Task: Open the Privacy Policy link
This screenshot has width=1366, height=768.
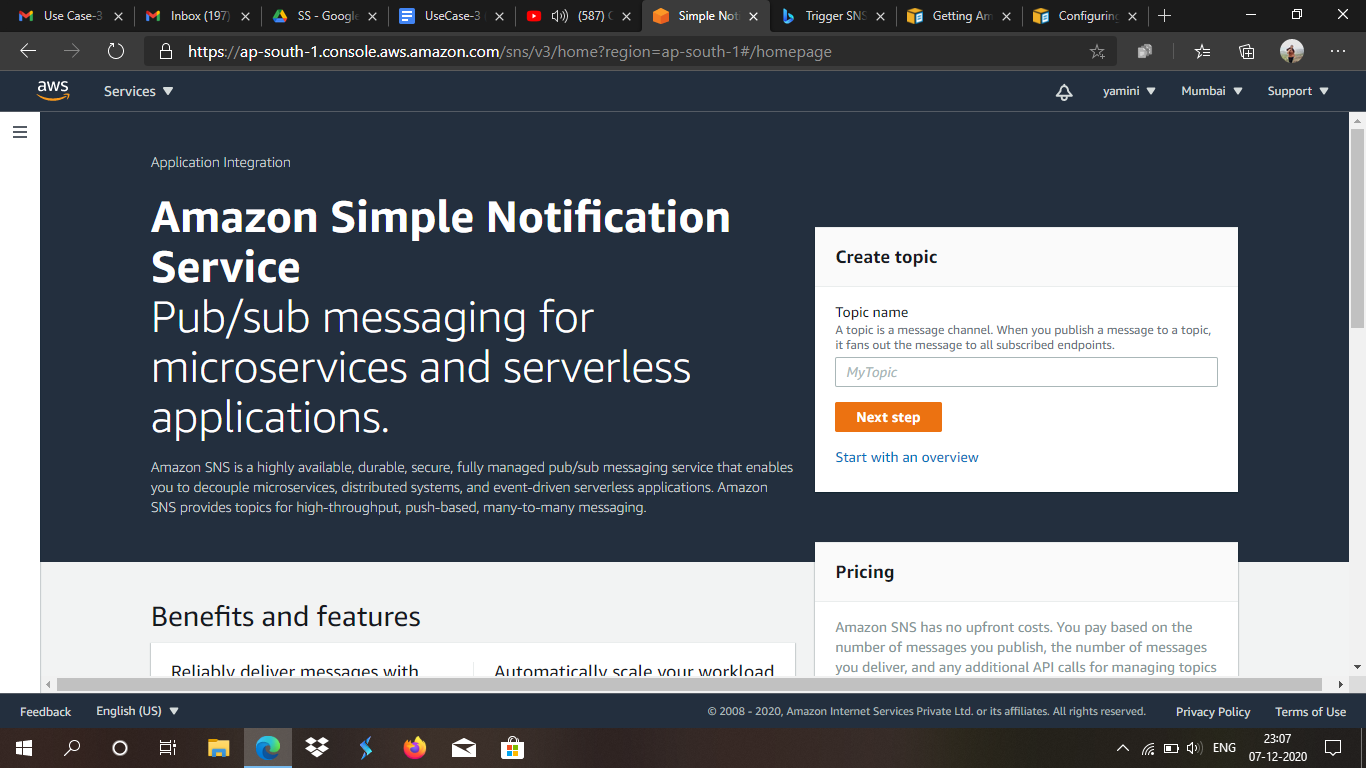Action: point(1213,712)
